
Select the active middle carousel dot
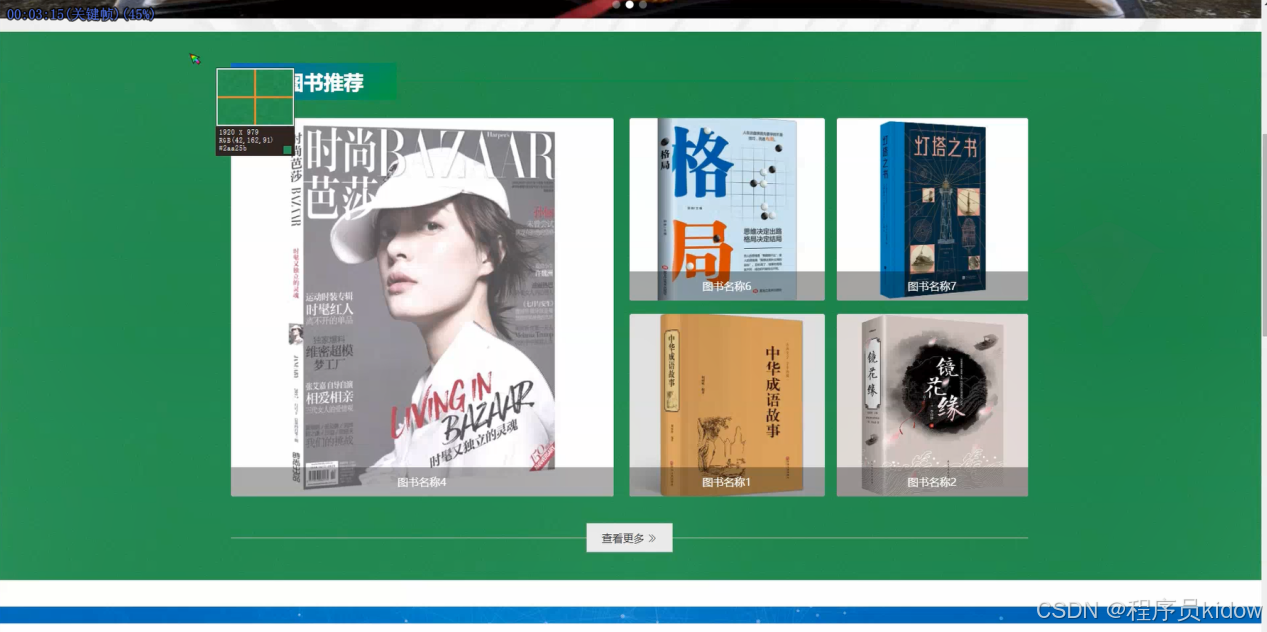(629, 5)
